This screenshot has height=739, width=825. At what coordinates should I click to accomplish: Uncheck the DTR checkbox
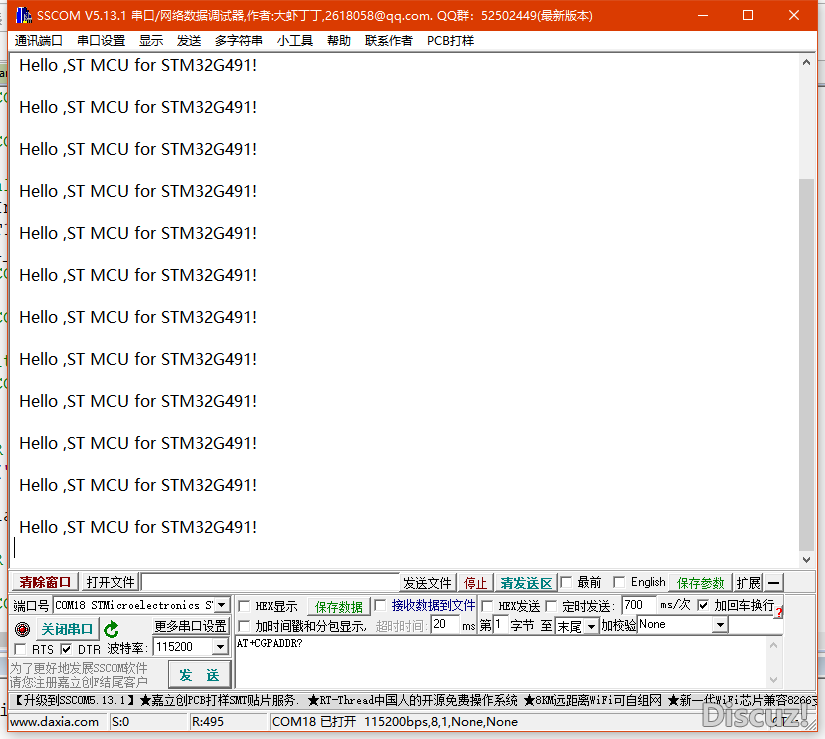pos(66,649)
